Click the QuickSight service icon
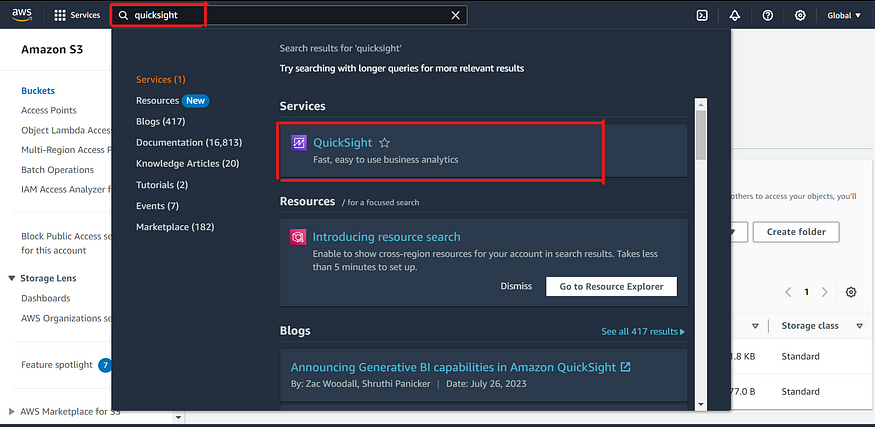 coord(299,143)
